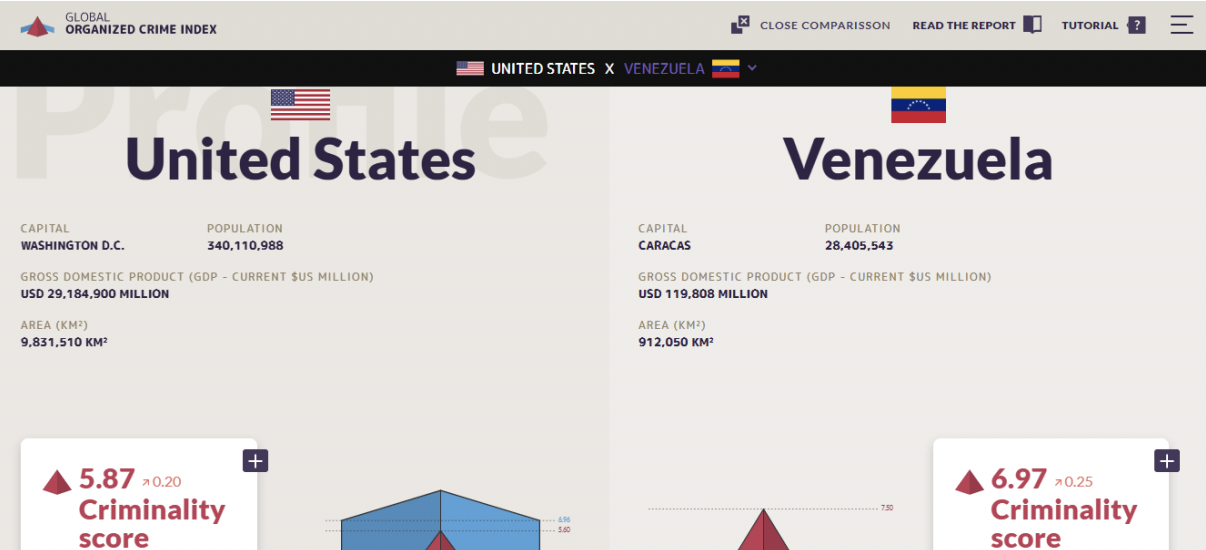The width and height of the screenshot is (1206, 550).
Task: Open the Tutorial menu item
Action: coord(1090,26)
